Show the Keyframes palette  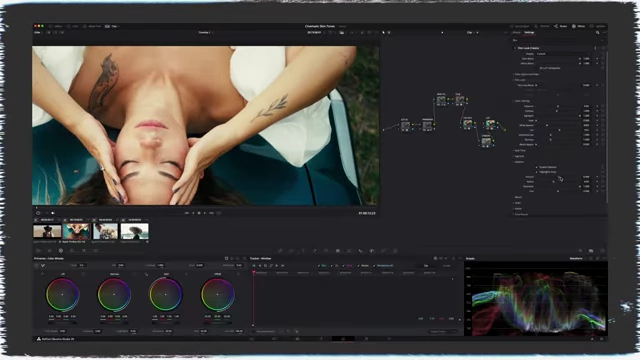tap(580, 251)
